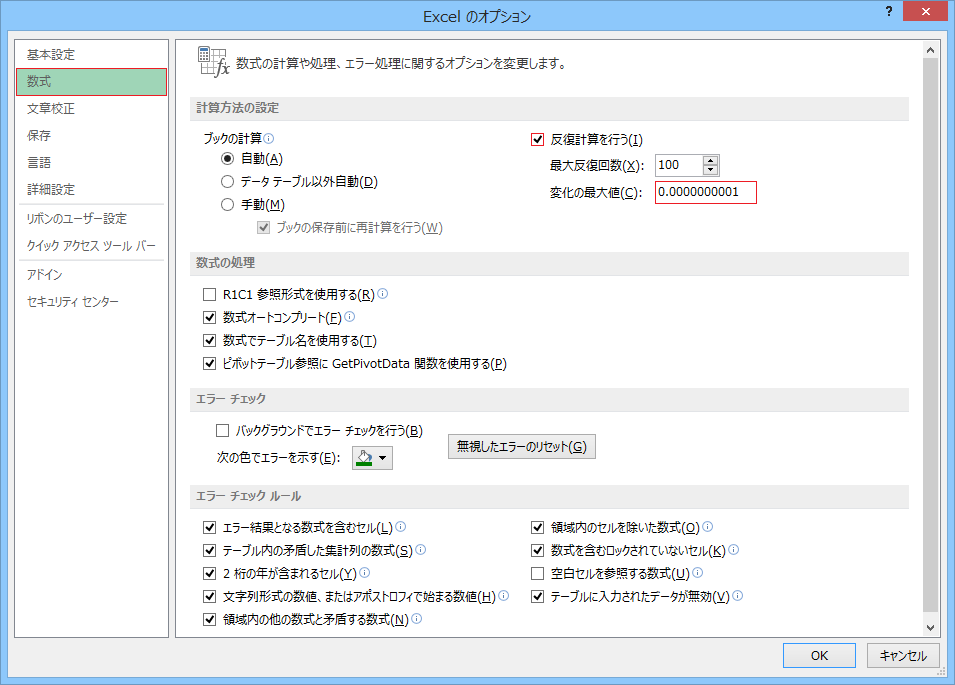This screenshot has height=685, width=955.
Task: Open 保存 category
Action: [x=91, y=135]
